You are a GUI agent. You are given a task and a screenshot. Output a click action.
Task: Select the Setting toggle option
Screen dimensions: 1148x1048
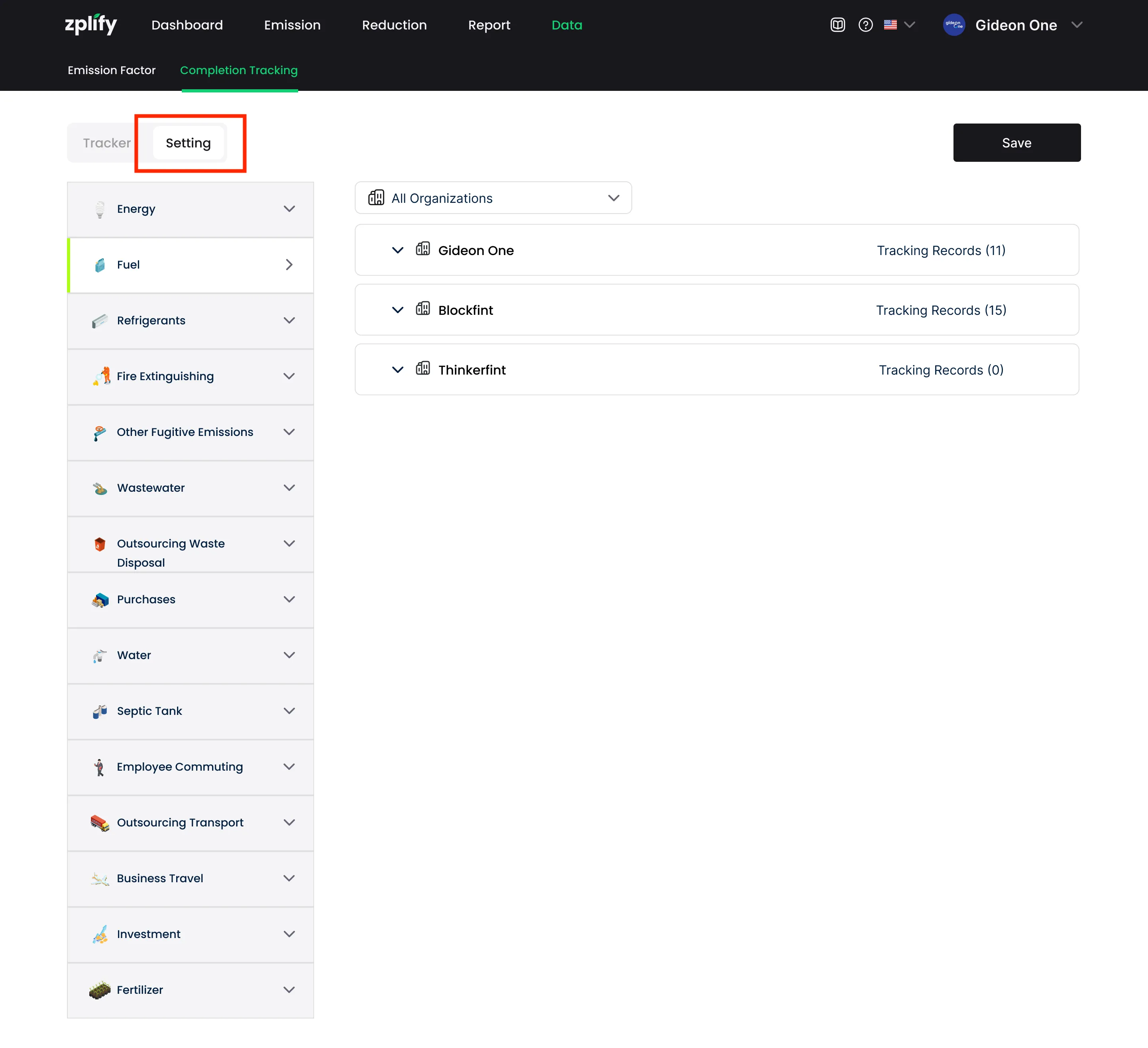(x=188, y=143)
